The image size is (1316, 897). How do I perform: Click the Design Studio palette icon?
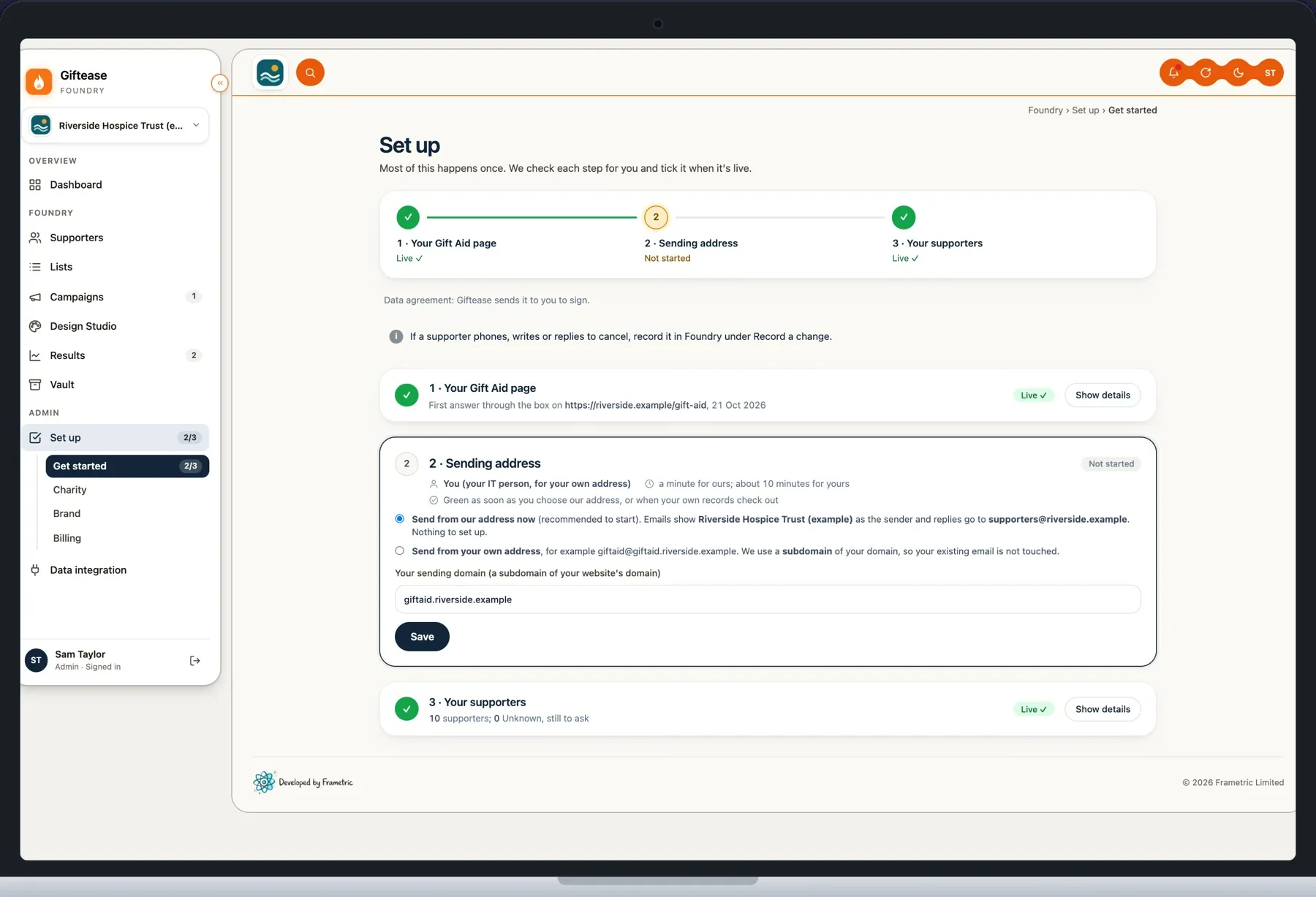(35, 326)
